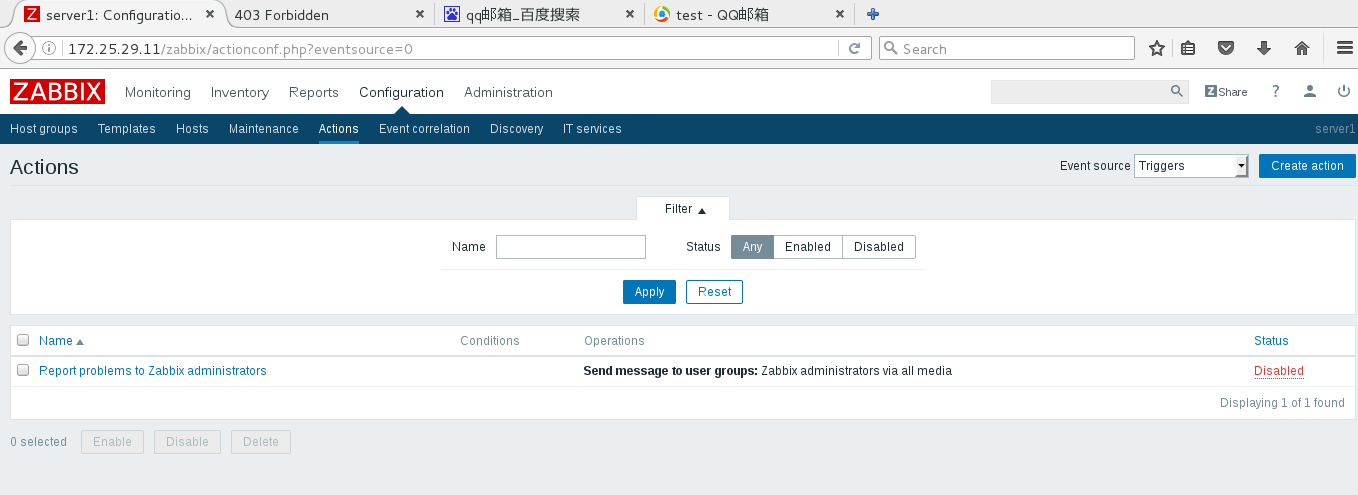Click the Zabbix logo

pos(57,92)
